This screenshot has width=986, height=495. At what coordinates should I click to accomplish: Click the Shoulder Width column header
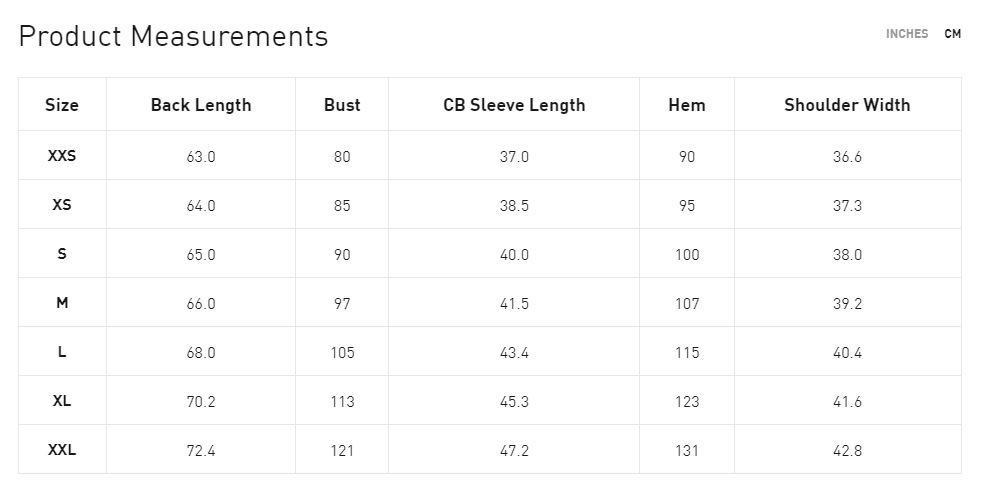847,105
